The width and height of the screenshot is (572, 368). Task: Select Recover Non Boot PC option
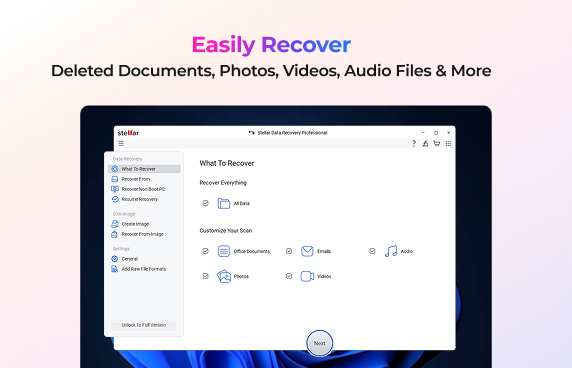coord(144,189)
